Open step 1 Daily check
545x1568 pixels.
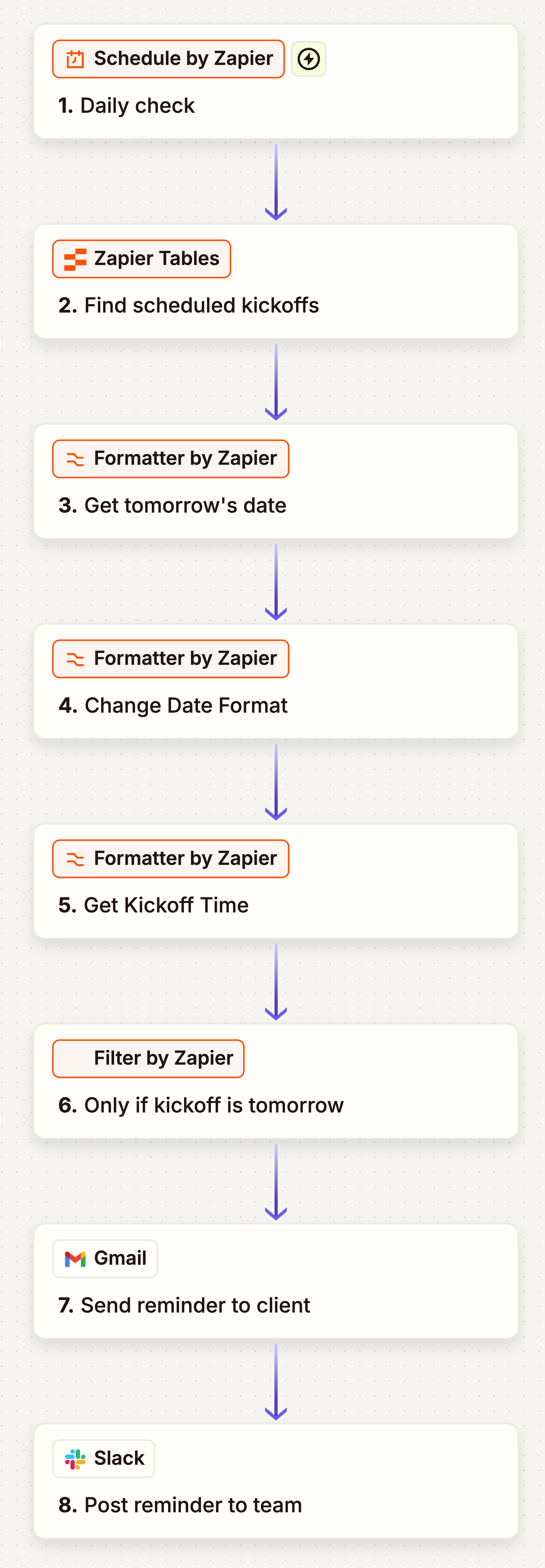click(x=275, y=81)
